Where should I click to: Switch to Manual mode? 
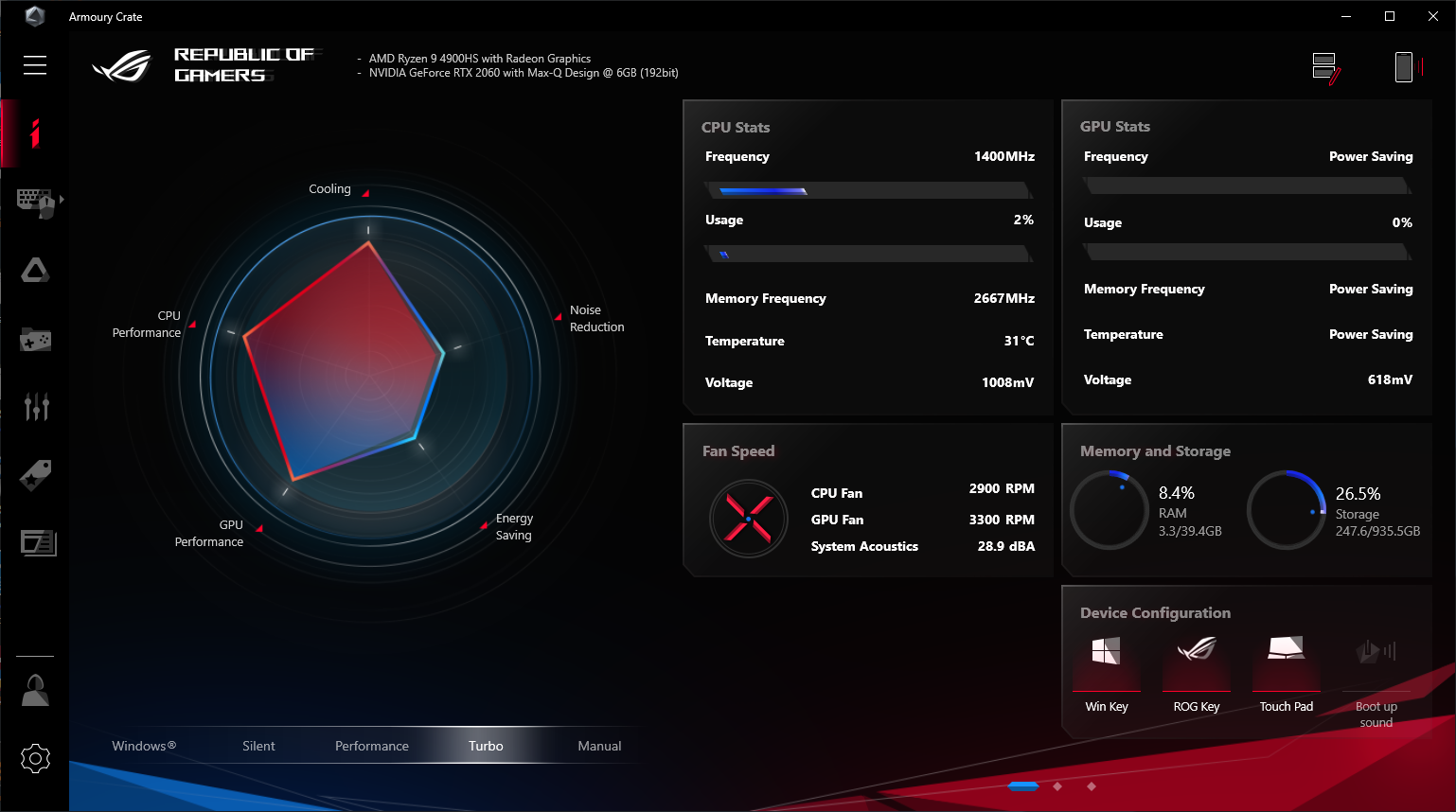click(599, 746)
